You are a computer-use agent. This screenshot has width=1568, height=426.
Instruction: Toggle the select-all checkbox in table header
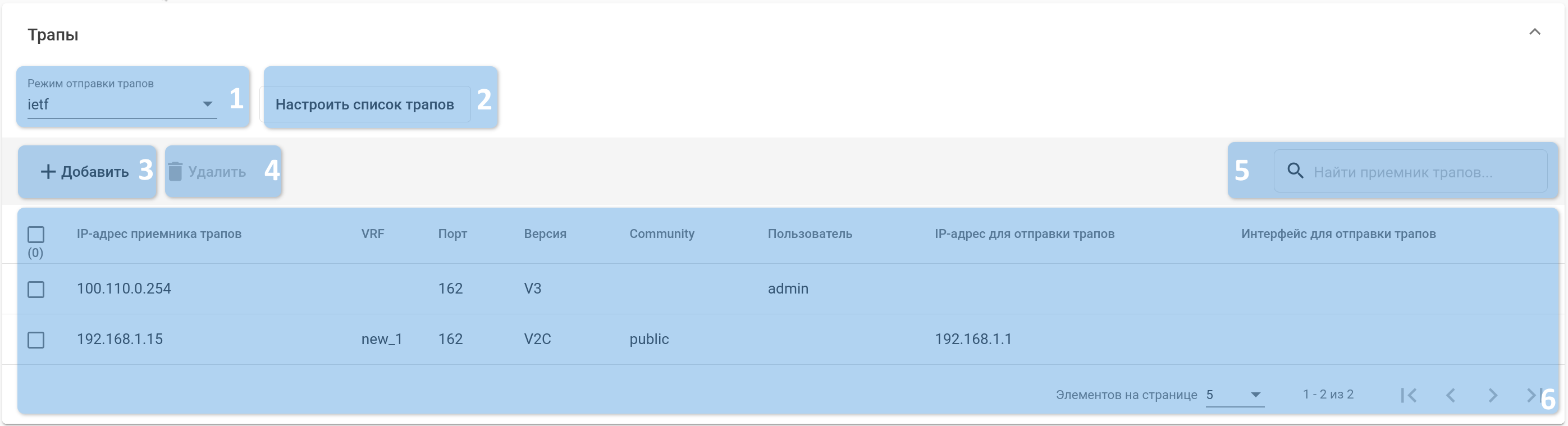[36, 234]
